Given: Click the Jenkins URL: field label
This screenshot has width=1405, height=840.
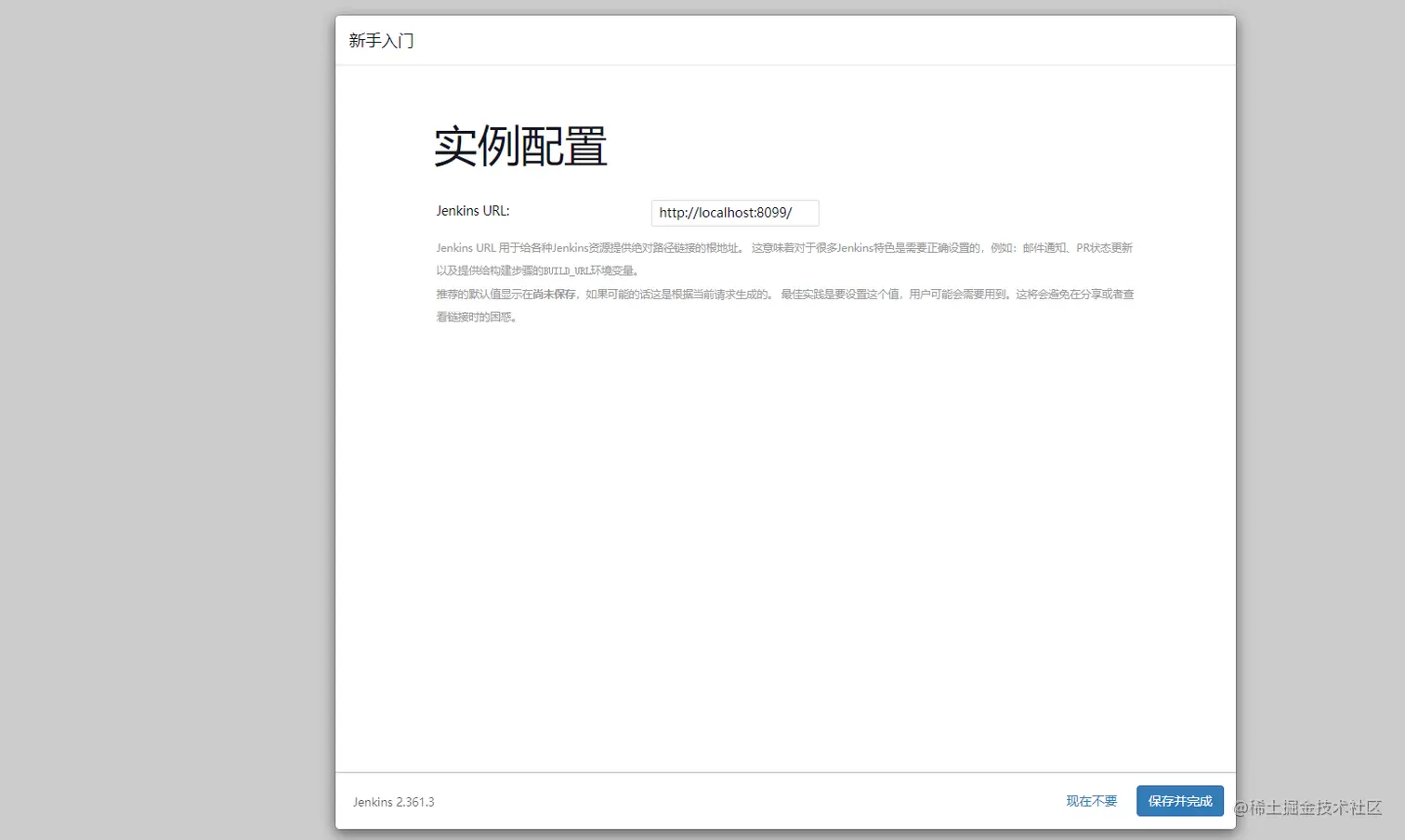Looking at the screenshot, I should (472, 210).
